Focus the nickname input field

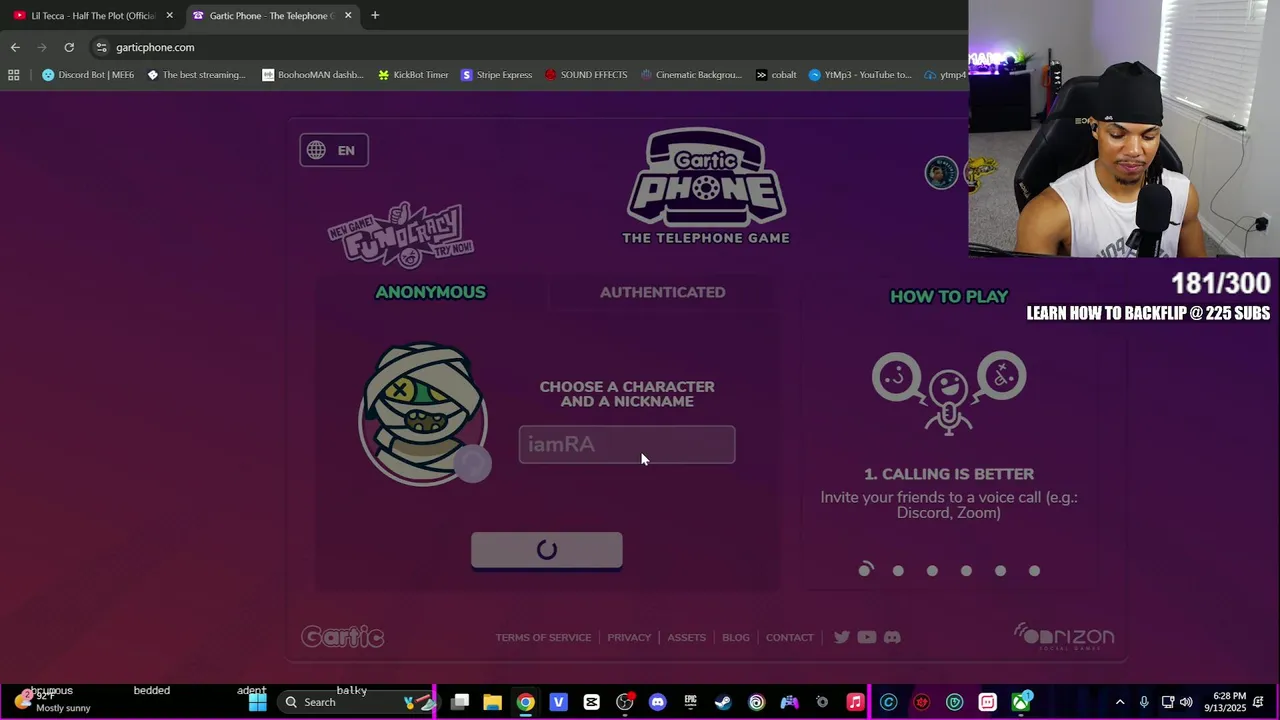[627, 445]
